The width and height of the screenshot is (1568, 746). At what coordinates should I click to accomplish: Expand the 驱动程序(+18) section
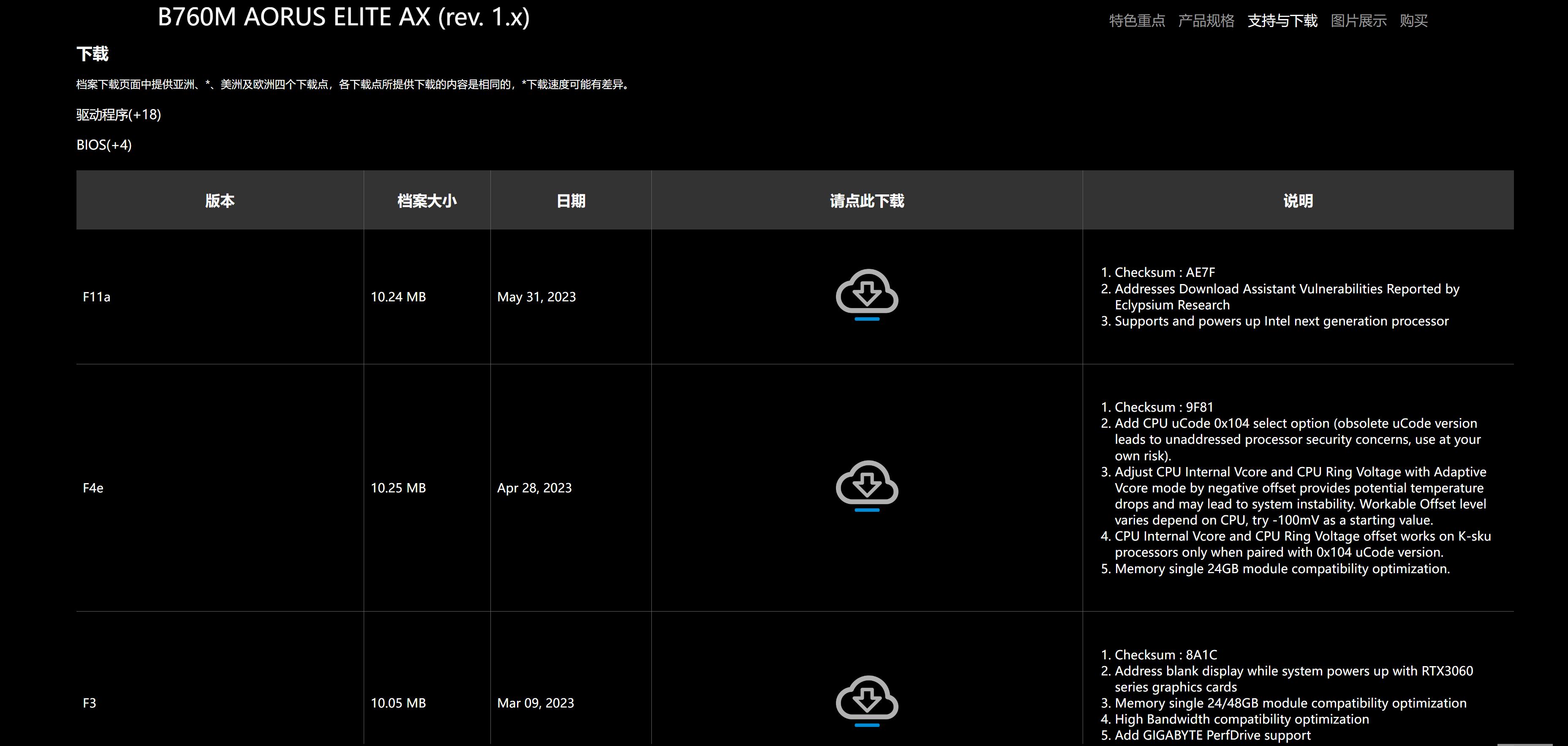[x=119, y=115]
